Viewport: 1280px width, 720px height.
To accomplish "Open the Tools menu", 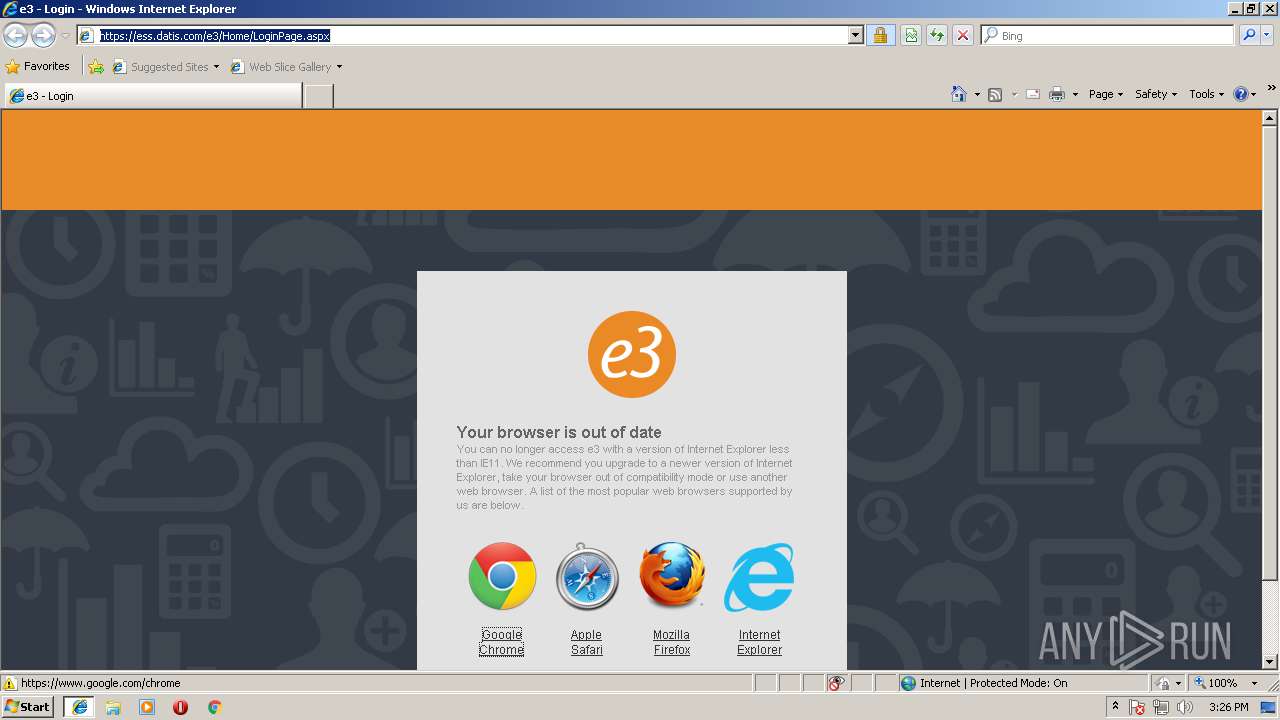I will coord(1206,94).
